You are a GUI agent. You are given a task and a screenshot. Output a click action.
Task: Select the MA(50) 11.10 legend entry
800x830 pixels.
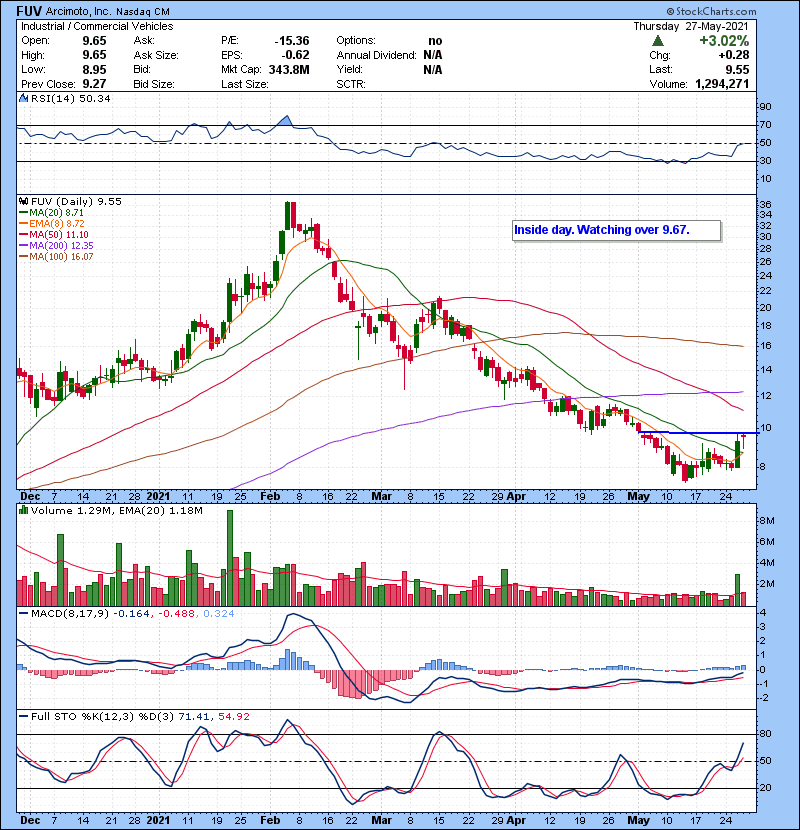(x=54, y=235)
